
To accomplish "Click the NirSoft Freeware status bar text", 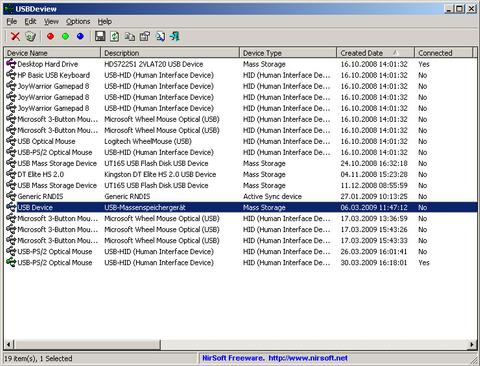I will pos(233,358).
